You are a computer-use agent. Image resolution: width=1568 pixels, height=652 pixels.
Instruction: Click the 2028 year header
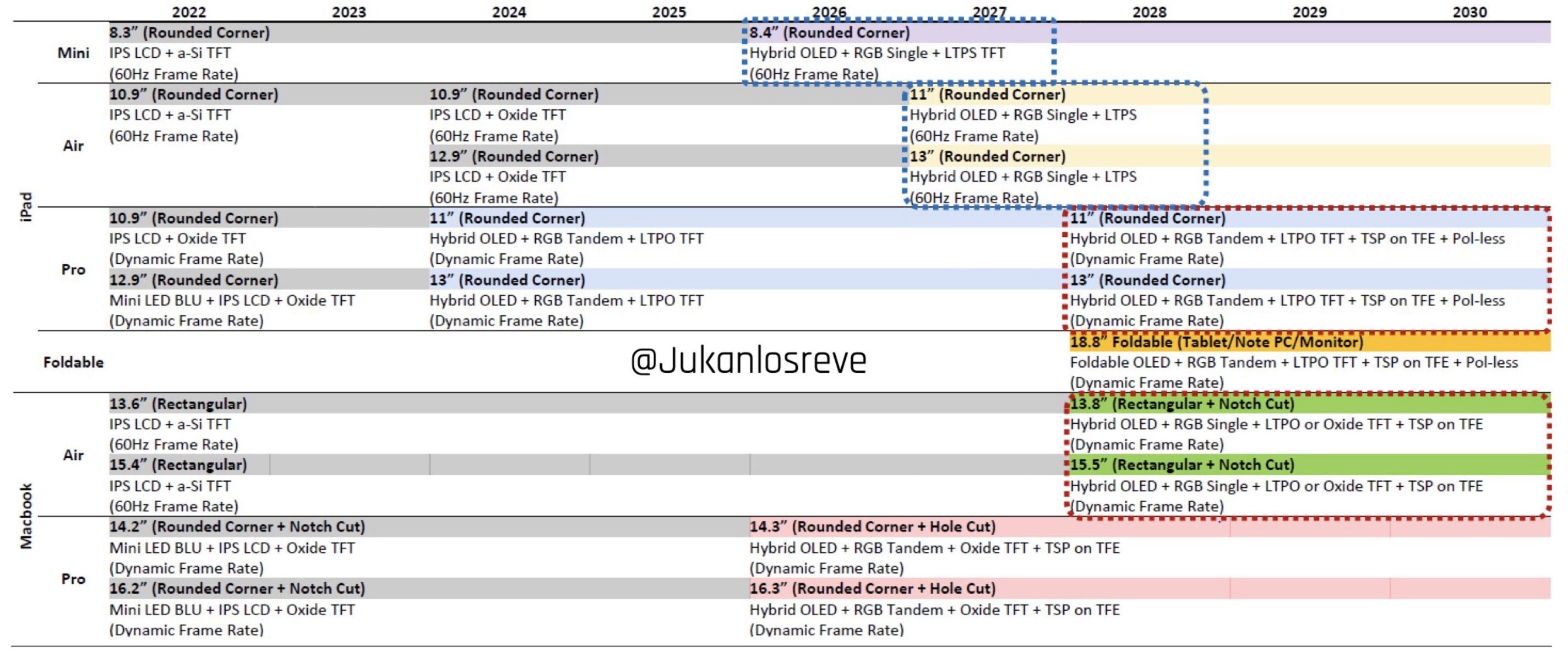tap(1149, 12)
